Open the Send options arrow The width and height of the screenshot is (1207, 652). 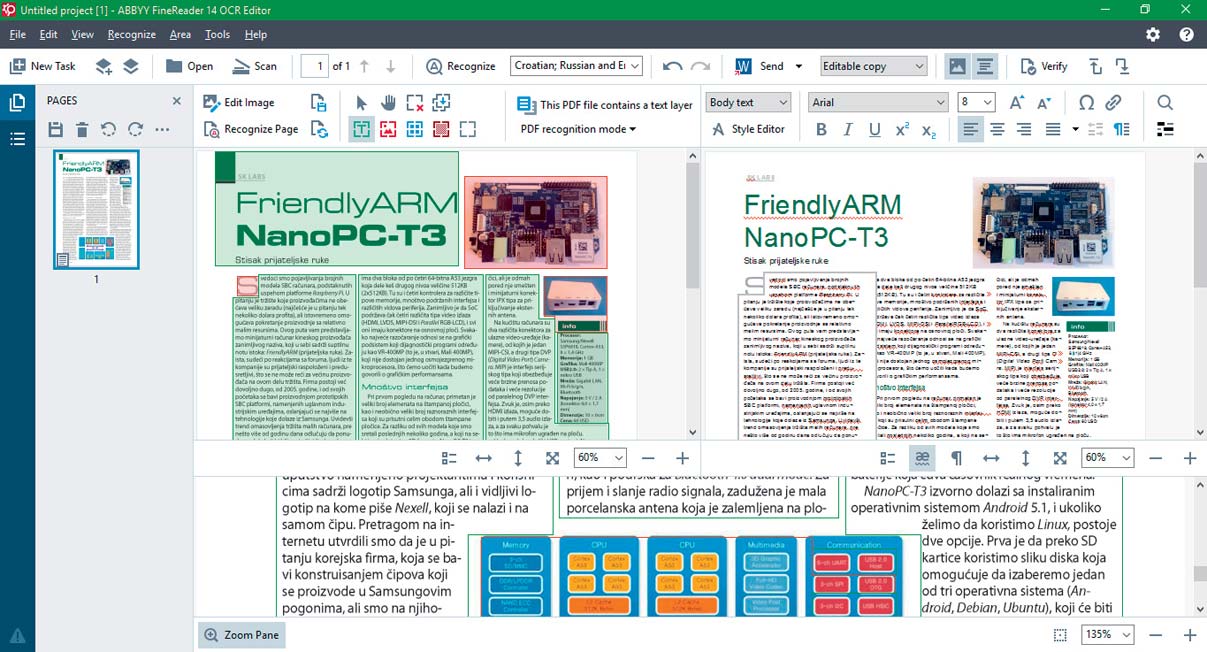pyautogui.click(x=799, y=66)
